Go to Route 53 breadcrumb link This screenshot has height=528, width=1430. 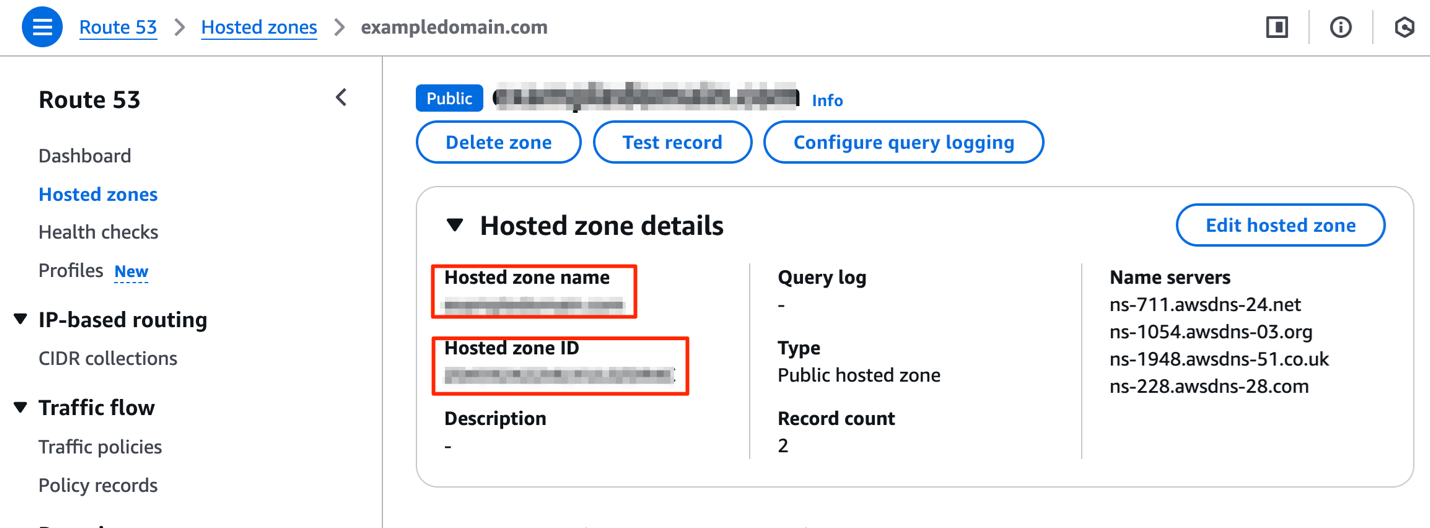click(x=118, y=27)
